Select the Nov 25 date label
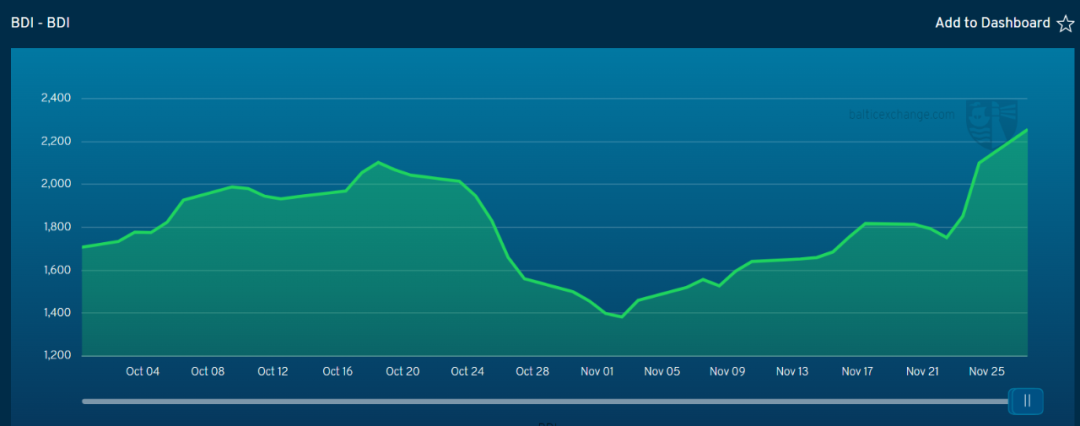The height and width of the screenshot is (426, 1080). [x=987, y=371]
